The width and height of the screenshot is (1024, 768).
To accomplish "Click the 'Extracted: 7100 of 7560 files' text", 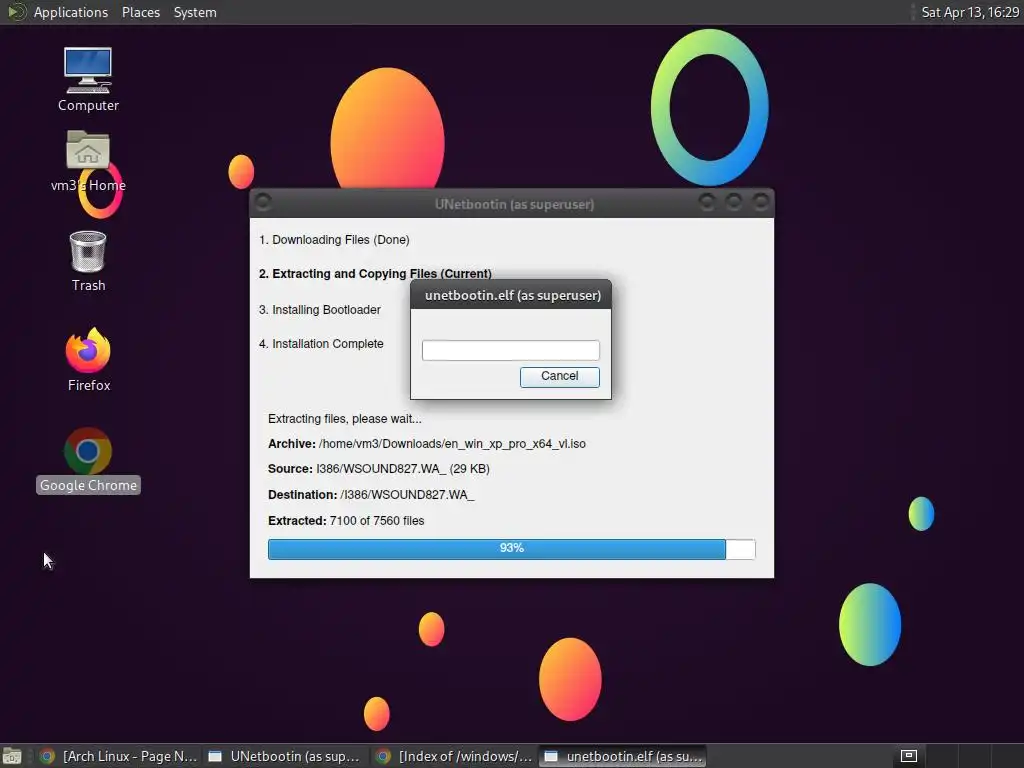I will (346, 520).
